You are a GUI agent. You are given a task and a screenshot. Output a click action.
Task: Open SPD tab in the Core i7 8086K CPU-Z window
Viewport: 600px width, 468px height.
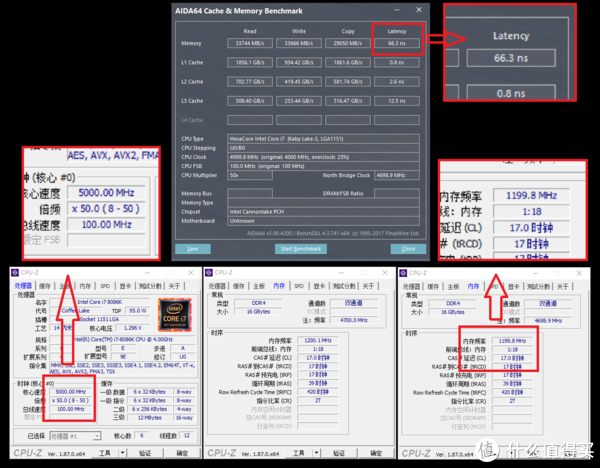pyautogui.click(x=105, y=286)
